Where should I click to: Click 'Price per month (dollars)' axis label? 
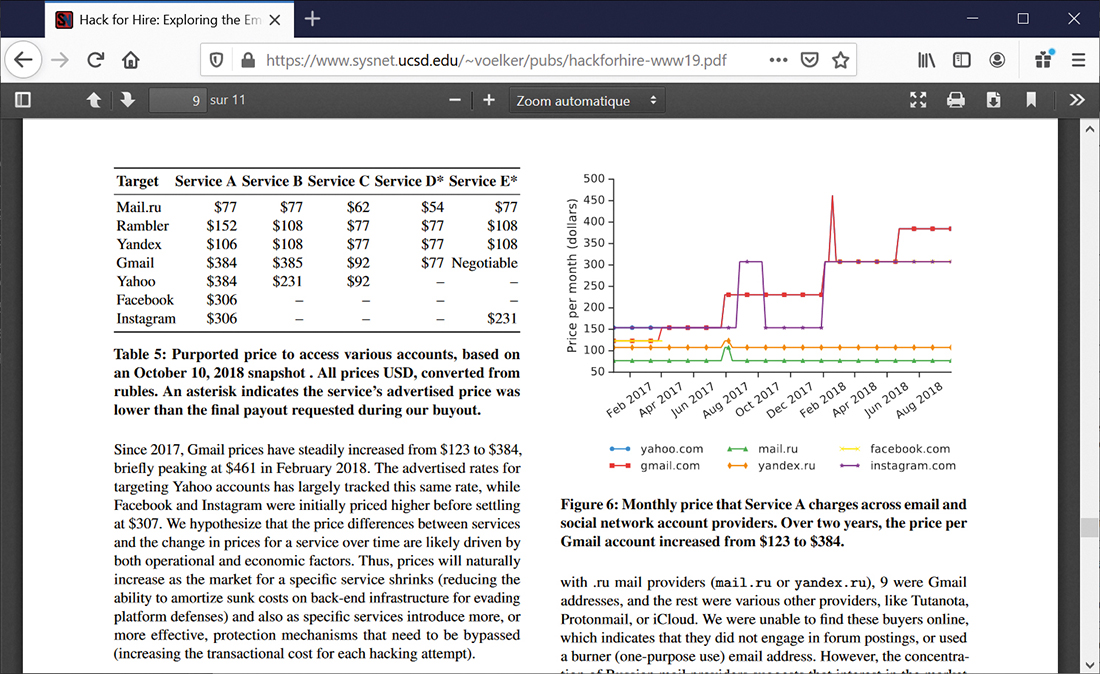572,276
